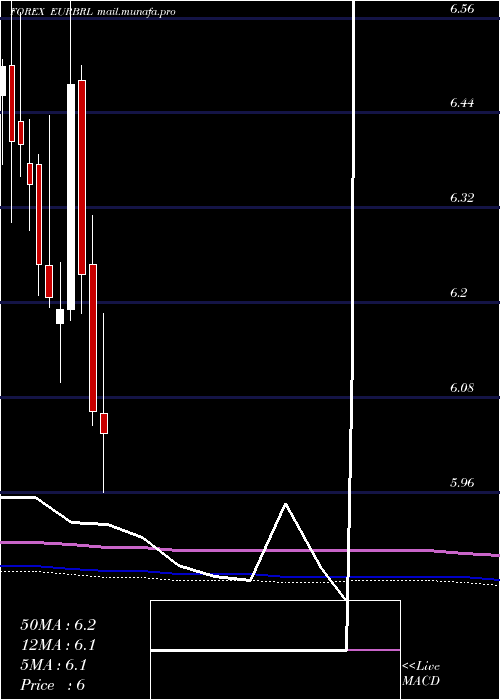
Task: Click the 6.44 price axis label
Action: click(x=462, y=103)
